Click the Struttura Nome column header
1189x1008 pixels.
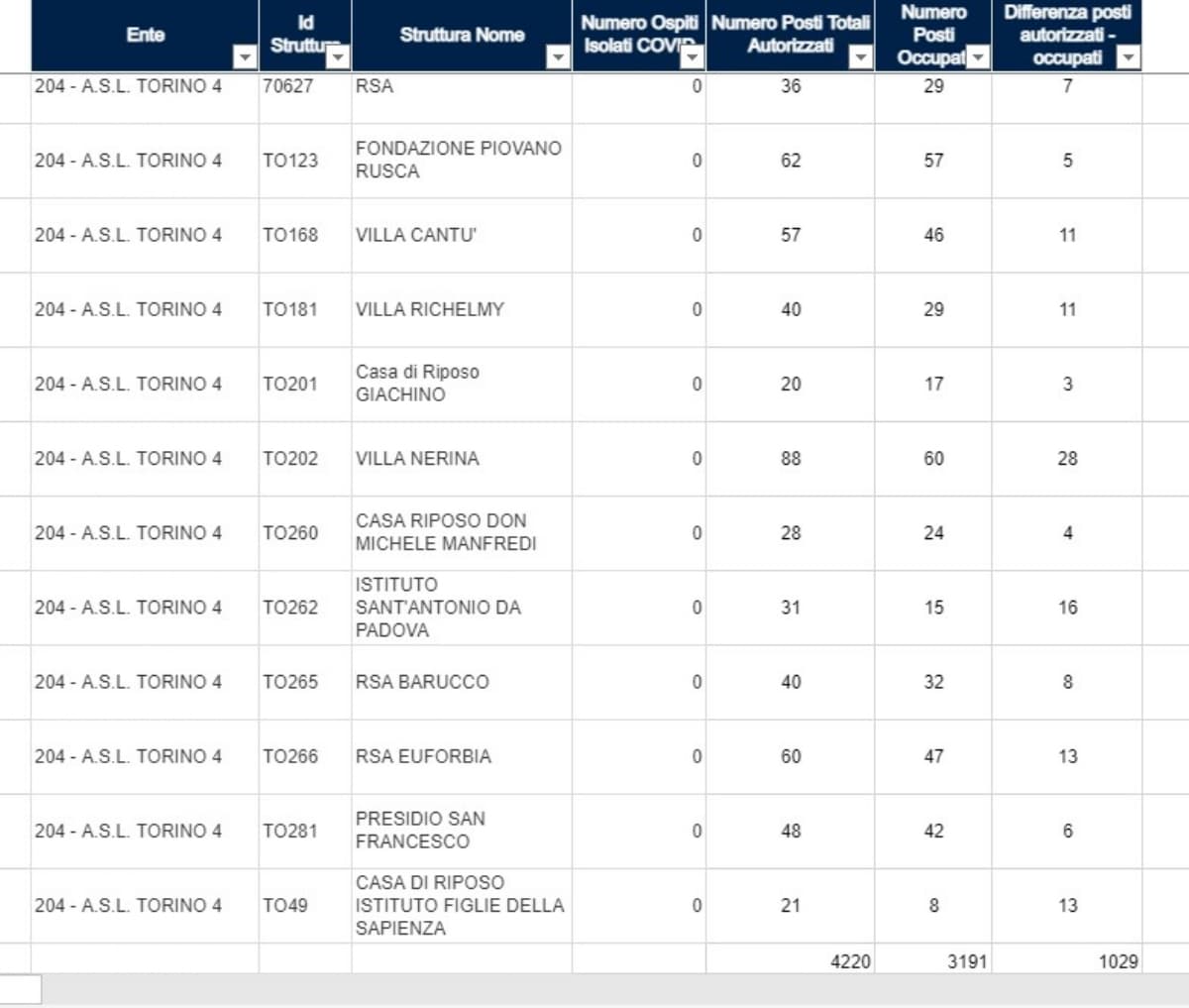(461, 35)
